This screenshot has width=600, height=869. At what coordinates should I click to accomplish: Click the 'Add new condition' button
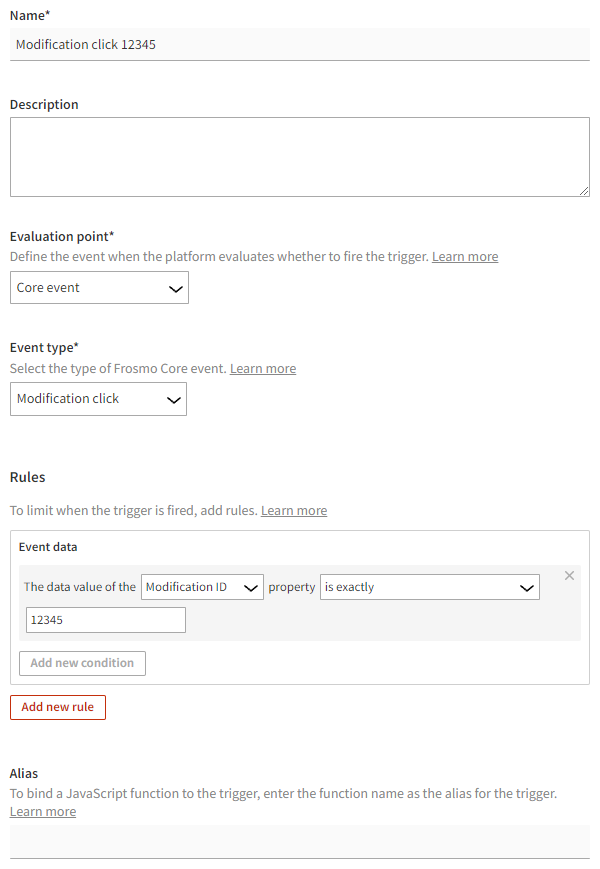click(81, 663)
